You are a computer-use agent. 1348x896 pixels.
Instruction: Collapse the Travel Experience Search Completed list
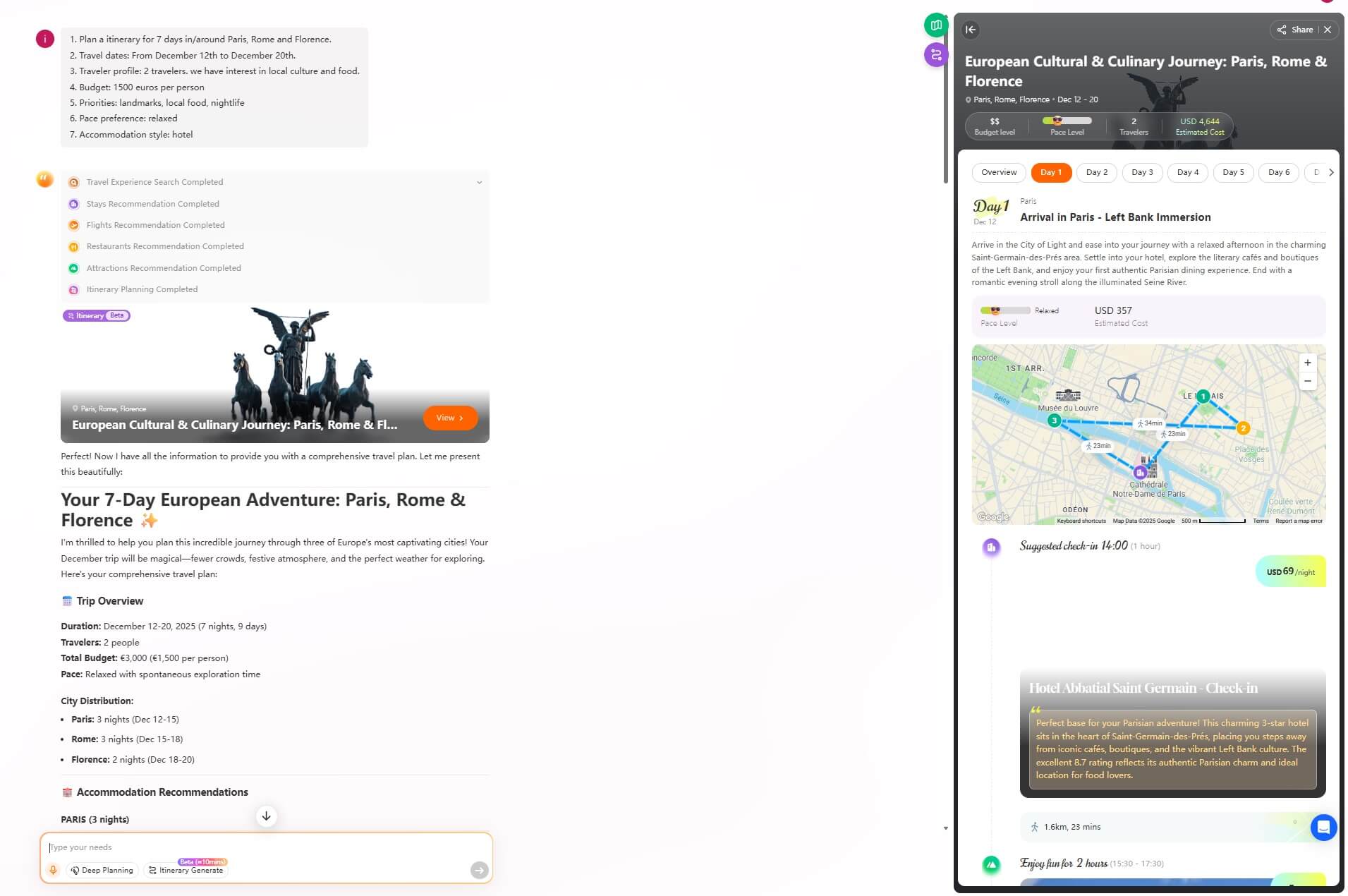tap(479, 181)
